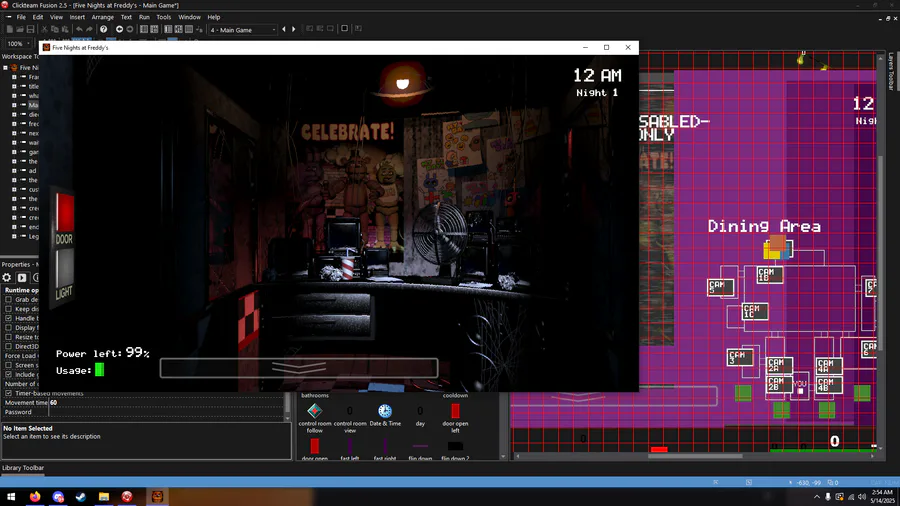Open the Run menu

pos(144,17)
